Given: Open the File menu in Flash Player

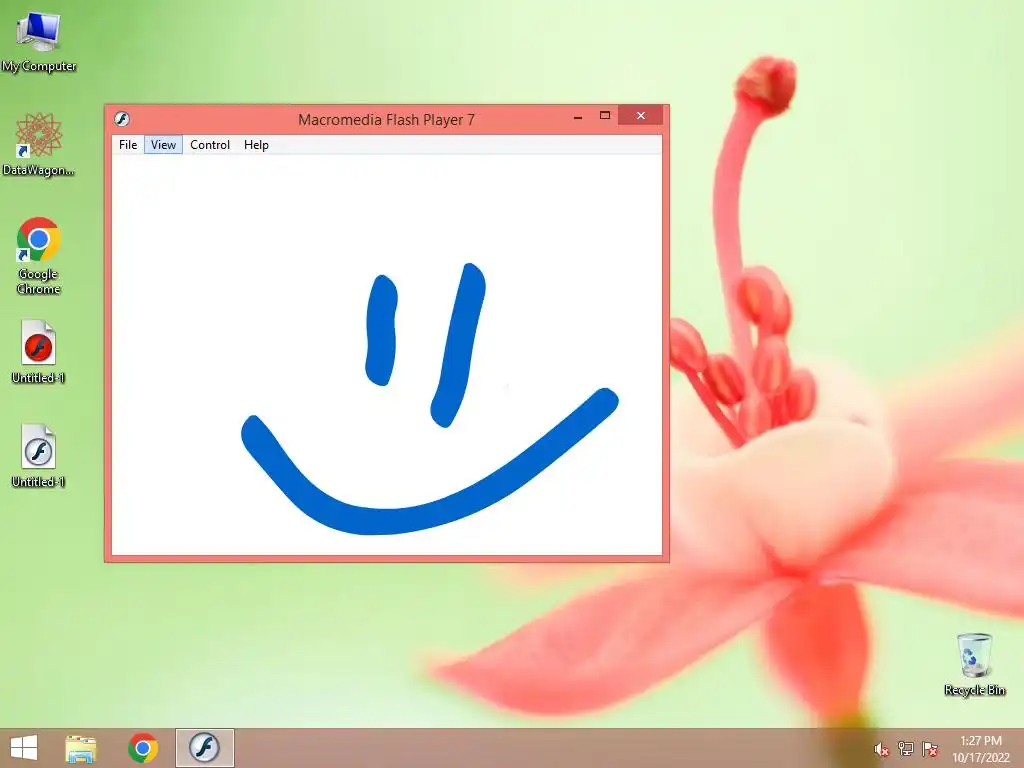Looking at the screenshot, I should [x=127, y=145].
